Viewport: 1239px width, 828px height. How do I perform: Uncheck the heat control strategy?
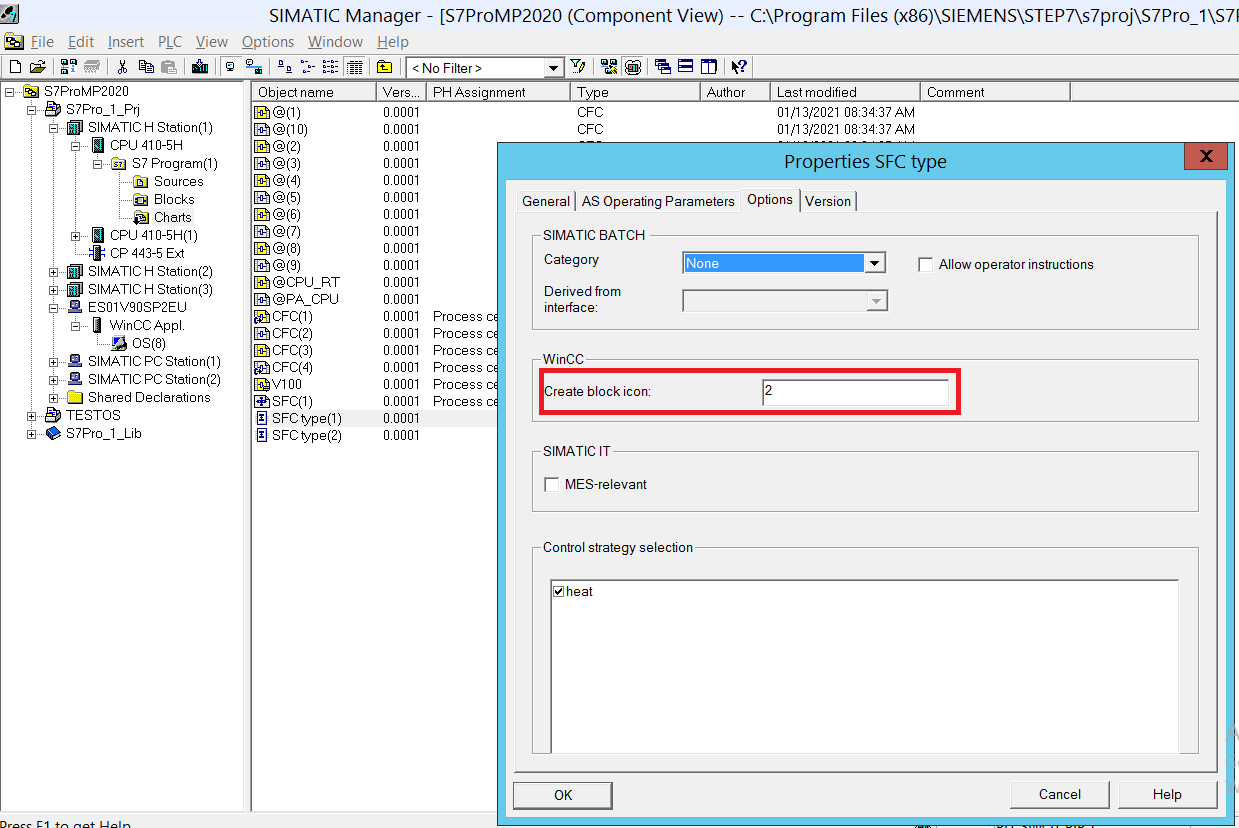coord(558,592)
